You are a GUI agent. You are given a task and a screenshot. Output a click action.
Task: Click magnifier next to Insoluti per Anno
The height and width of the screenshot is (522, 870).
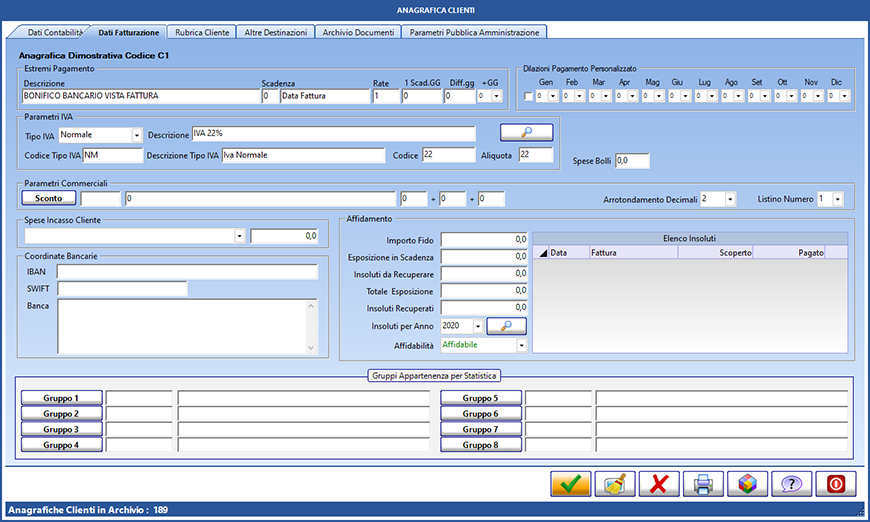pyautogui.click(x=506, y=325)
